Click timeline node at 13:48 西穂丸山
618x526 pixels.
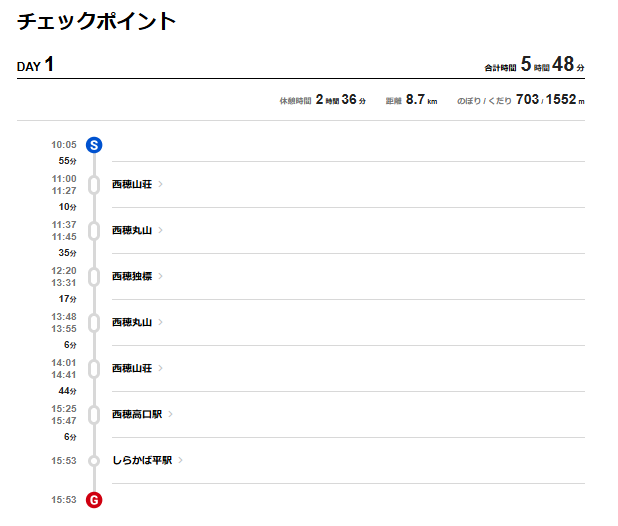pos(94,323)
